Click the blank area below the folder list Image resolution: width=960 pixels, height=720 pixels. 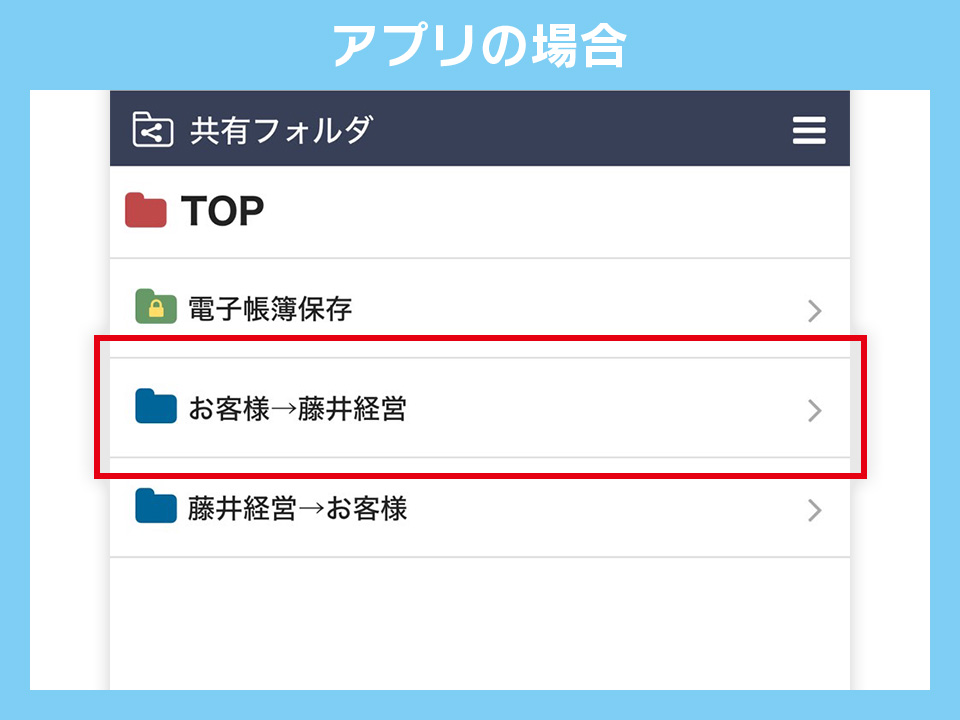(x=480, y=620)
